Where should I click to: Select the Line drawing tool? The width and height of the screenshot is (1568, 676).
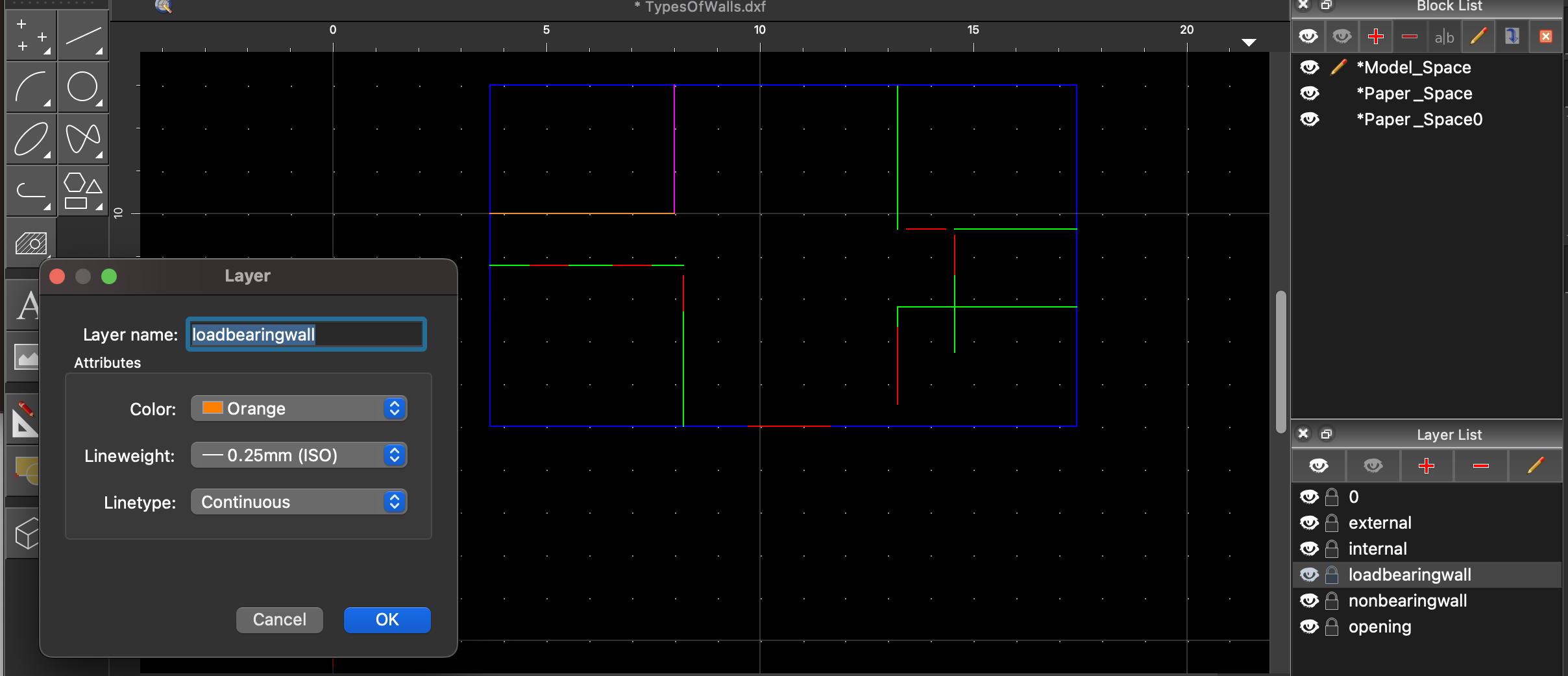pos(82,36)
